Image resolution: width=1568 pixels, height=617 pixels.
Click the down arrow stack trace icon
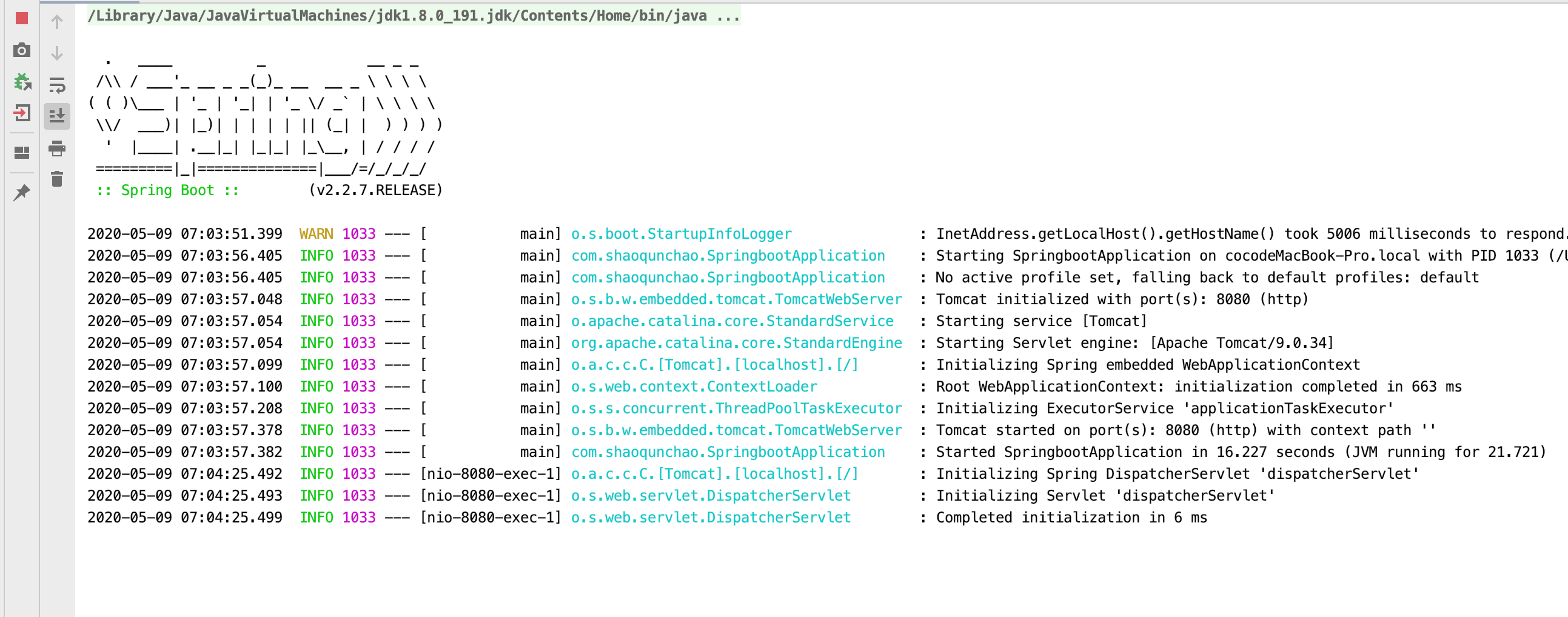(x=57, y=53)
